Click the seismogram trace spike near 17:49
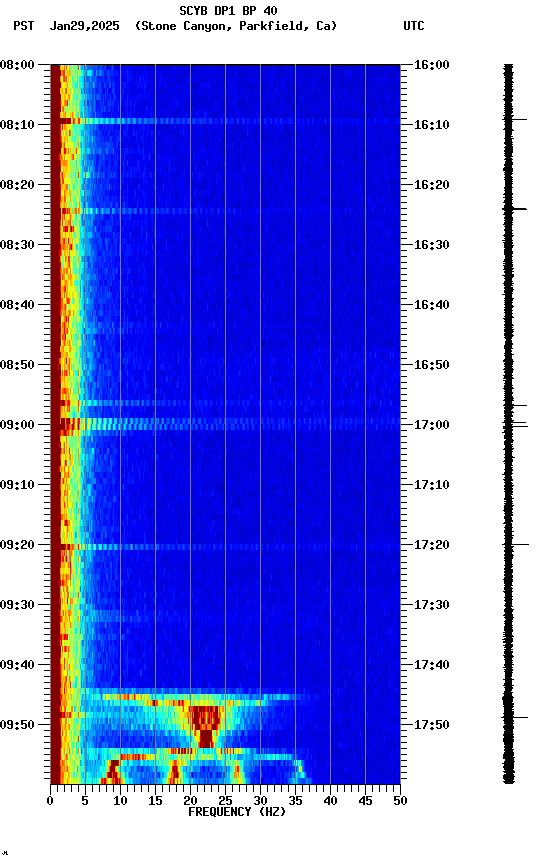Screen dimensions: 552x864 coord(515,717)
